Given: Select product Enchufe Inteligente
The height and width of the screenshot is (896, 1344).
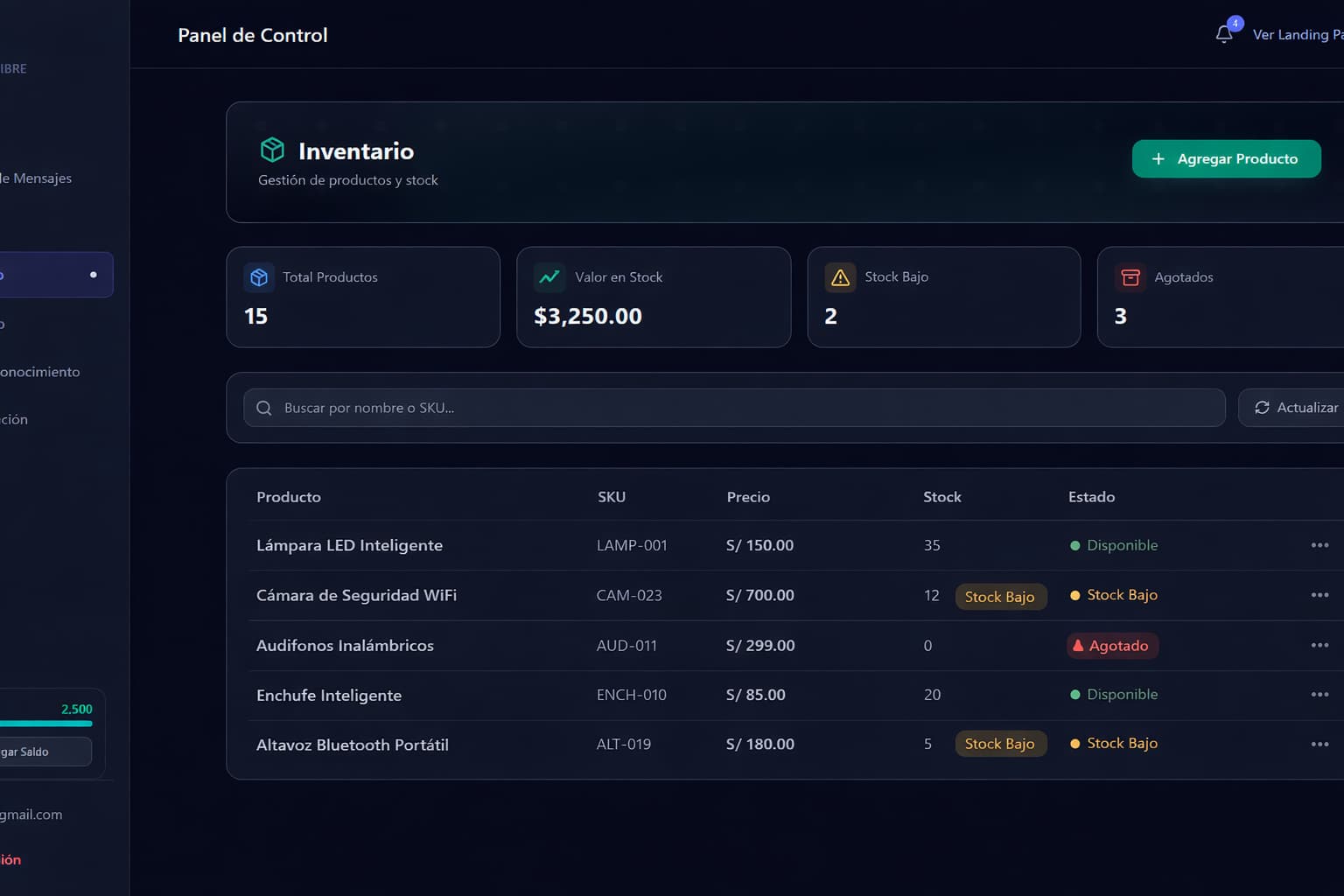Looking at the screenshot, I should [329, 696].
